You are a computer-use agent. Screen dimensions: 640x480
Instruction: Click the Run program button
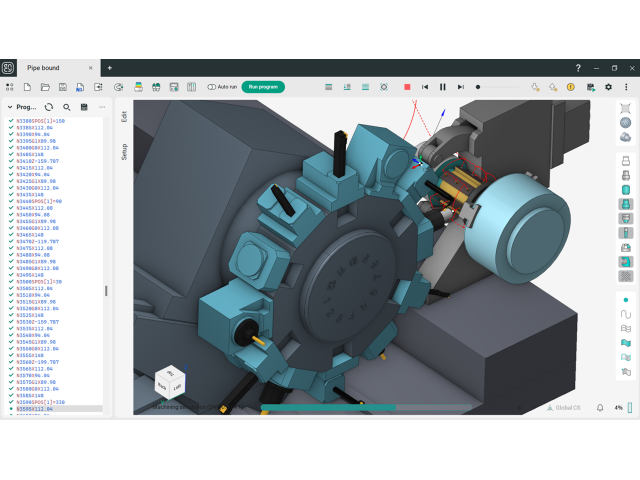[263, 87]
